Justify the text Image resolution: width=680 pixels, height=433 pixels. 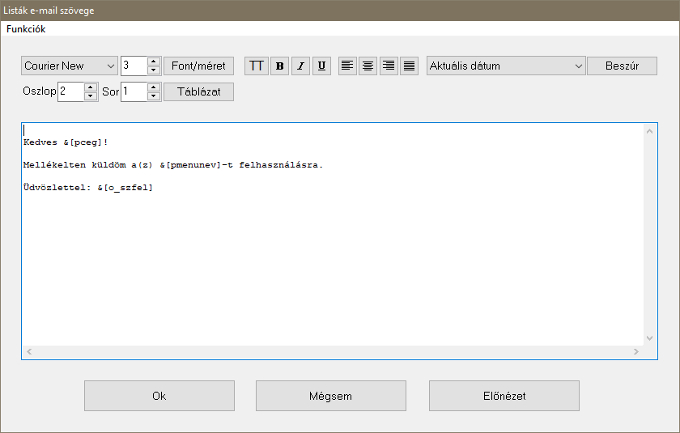click(x=409, y=66)
